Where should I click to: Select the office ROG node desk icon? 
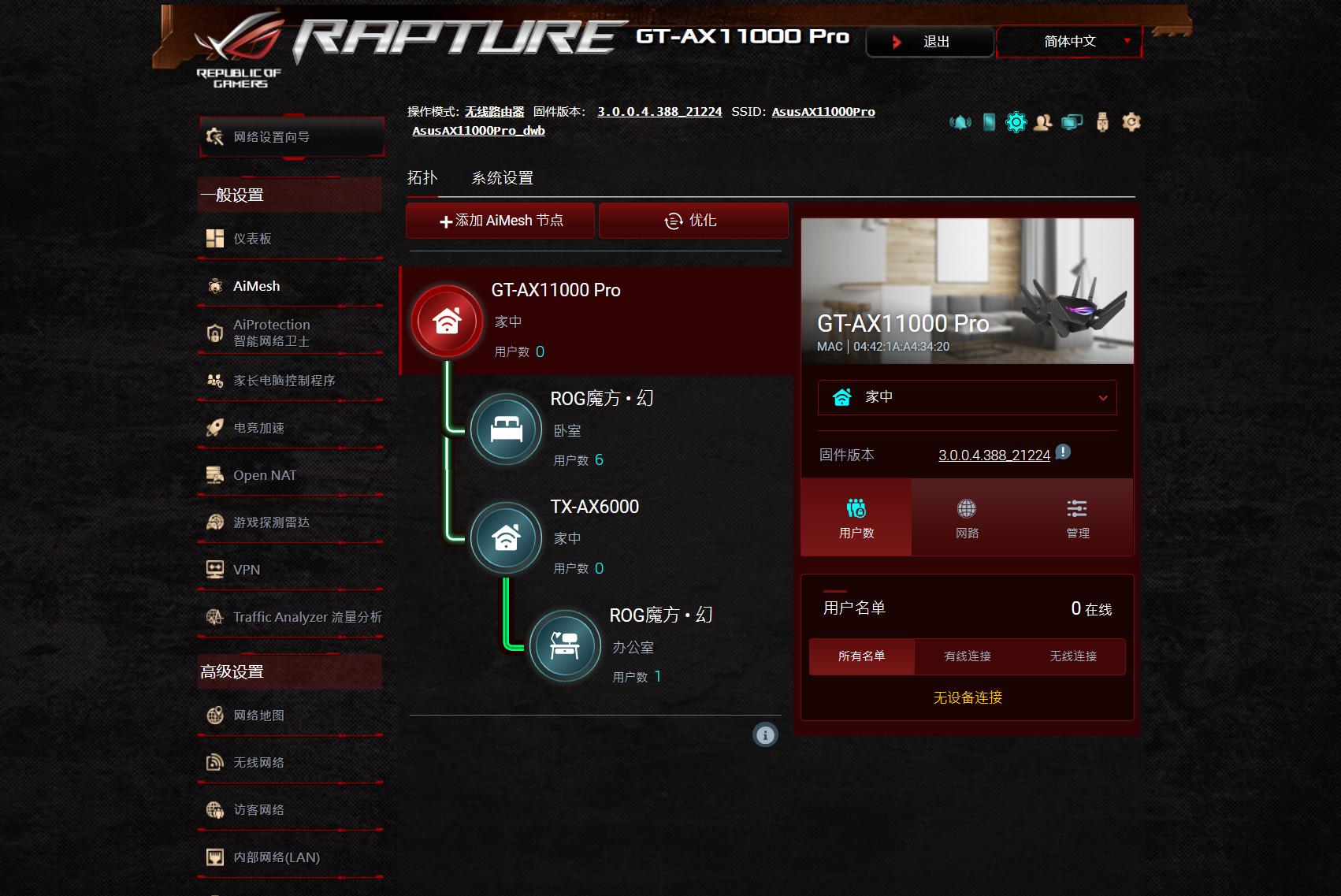565,645
